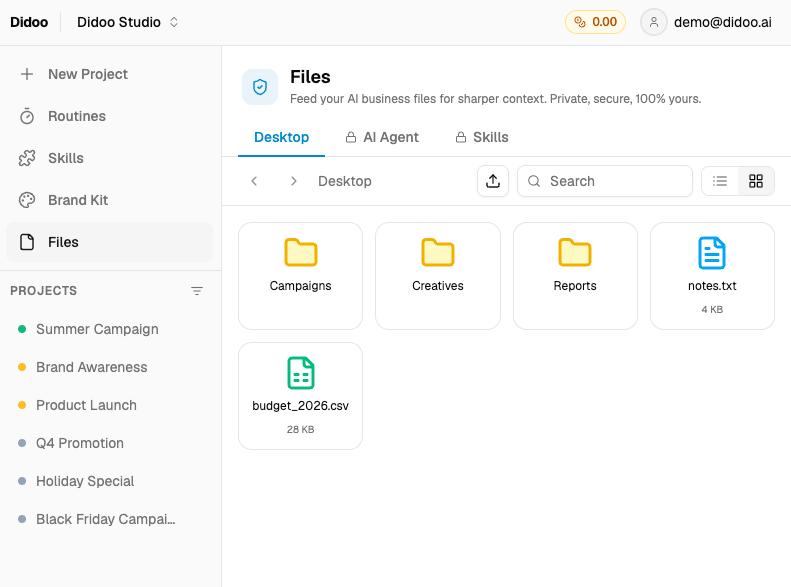Open the Campaigns folder
Viewport: 791px width, 587px height.
click(x=300, y=275)
